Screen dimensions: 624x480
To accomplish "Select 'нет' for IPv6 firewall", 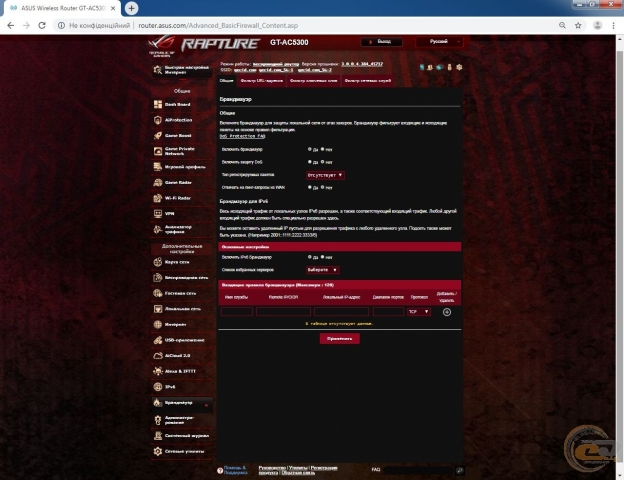I will [322, 257].
